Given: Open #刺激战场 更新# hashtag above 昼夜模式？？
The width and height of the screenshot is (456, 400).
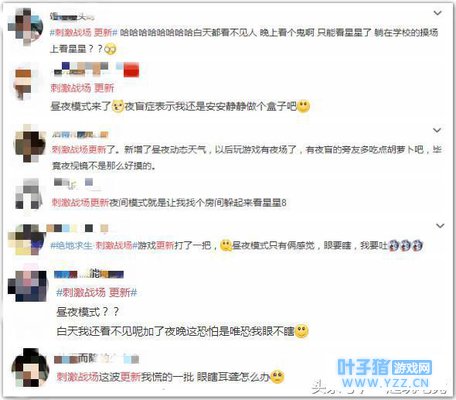Looking at the screenshot, I should point(97,293).
